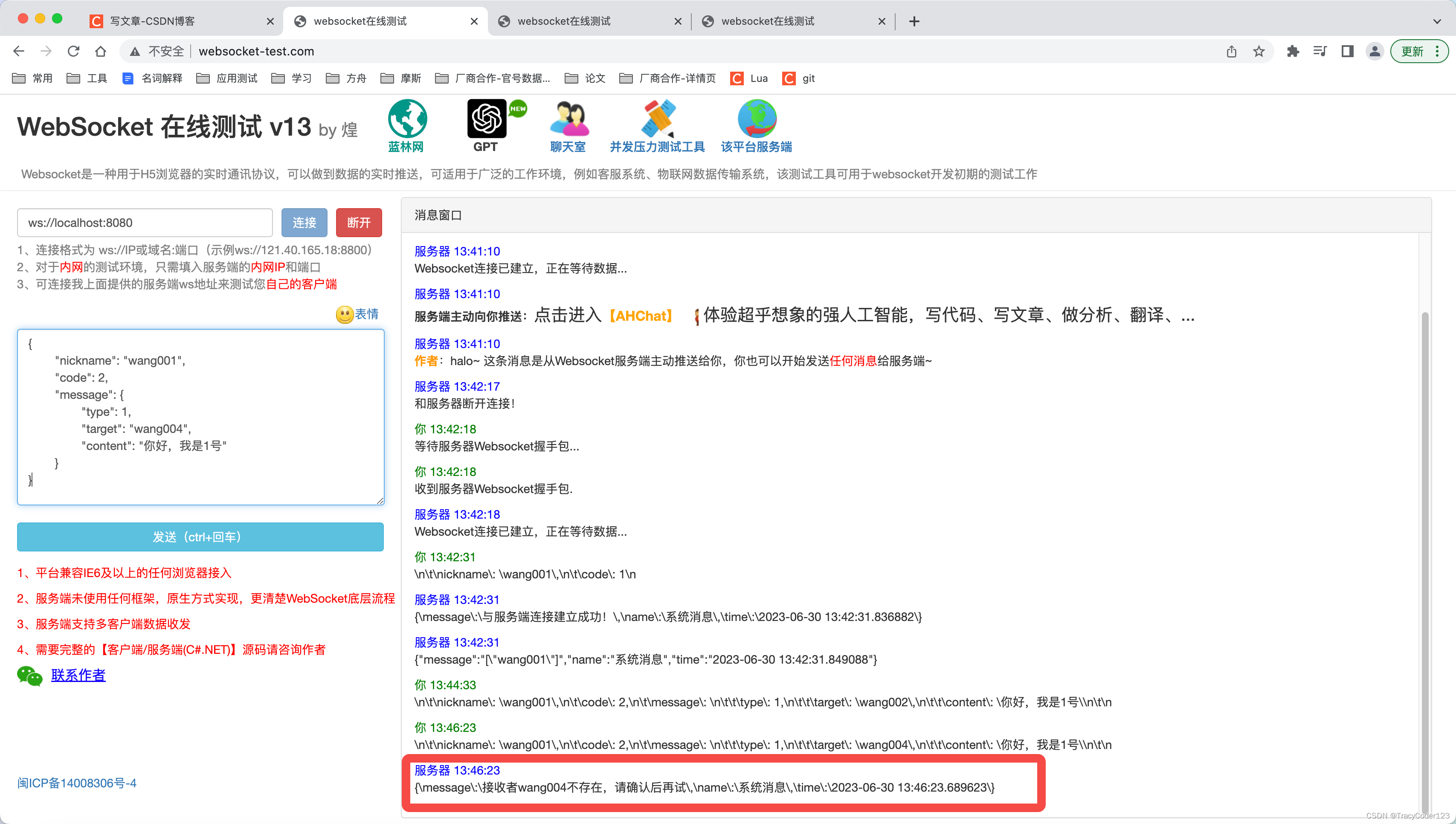Click the ws://localhost:8080 address input field

pos(144,222)
